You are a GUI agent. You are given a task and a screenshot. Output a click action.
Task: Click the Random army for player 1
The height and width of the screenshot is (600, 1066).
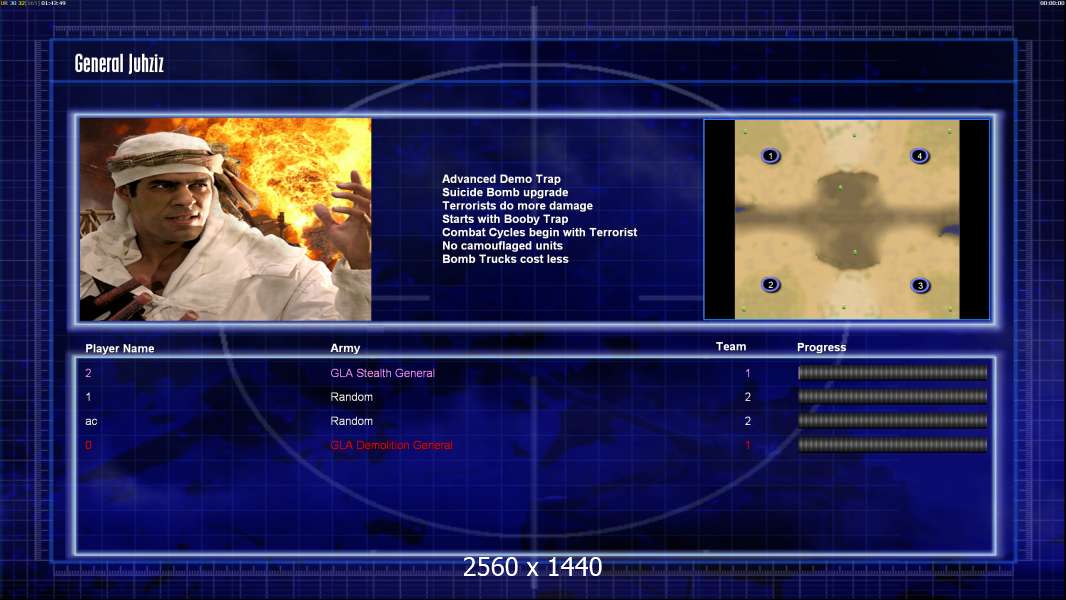351,397
